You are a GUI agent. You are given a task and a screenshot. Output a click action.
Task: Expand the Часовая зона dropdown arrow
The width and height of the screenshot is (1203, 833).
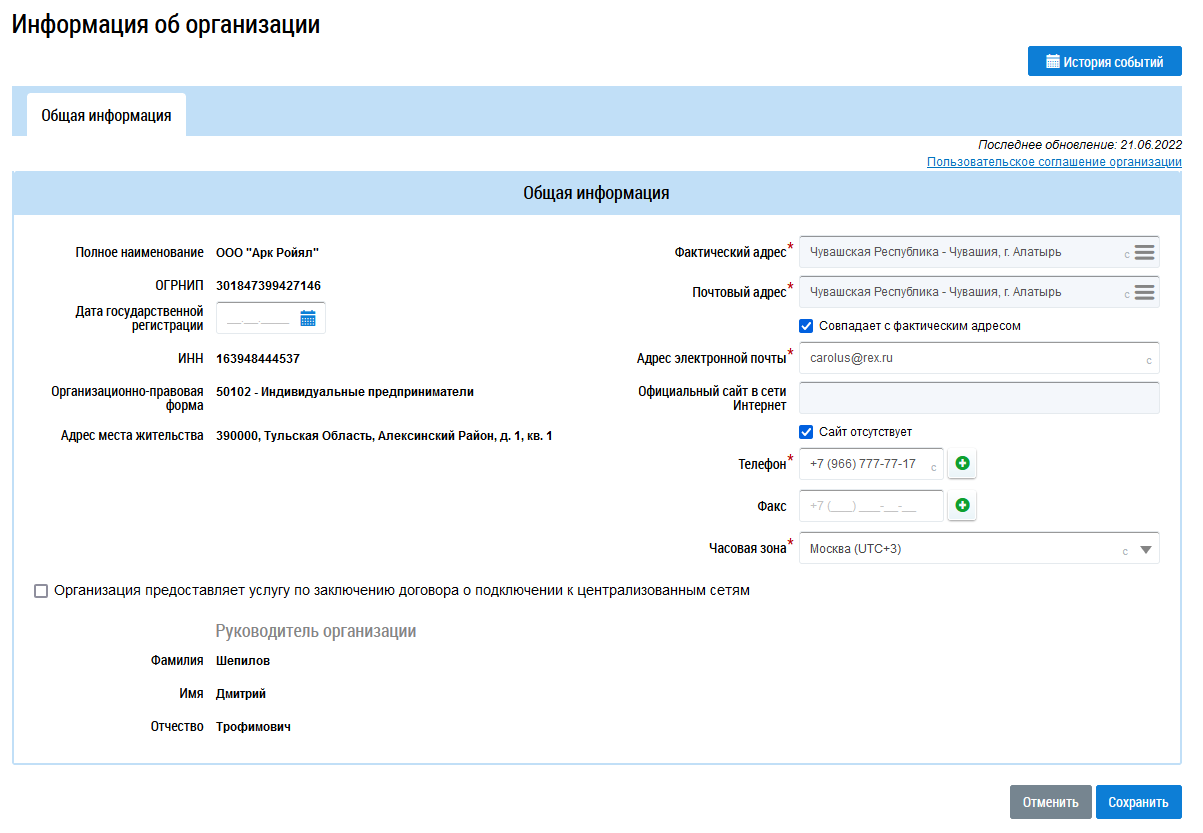(x=1146, y=549)
